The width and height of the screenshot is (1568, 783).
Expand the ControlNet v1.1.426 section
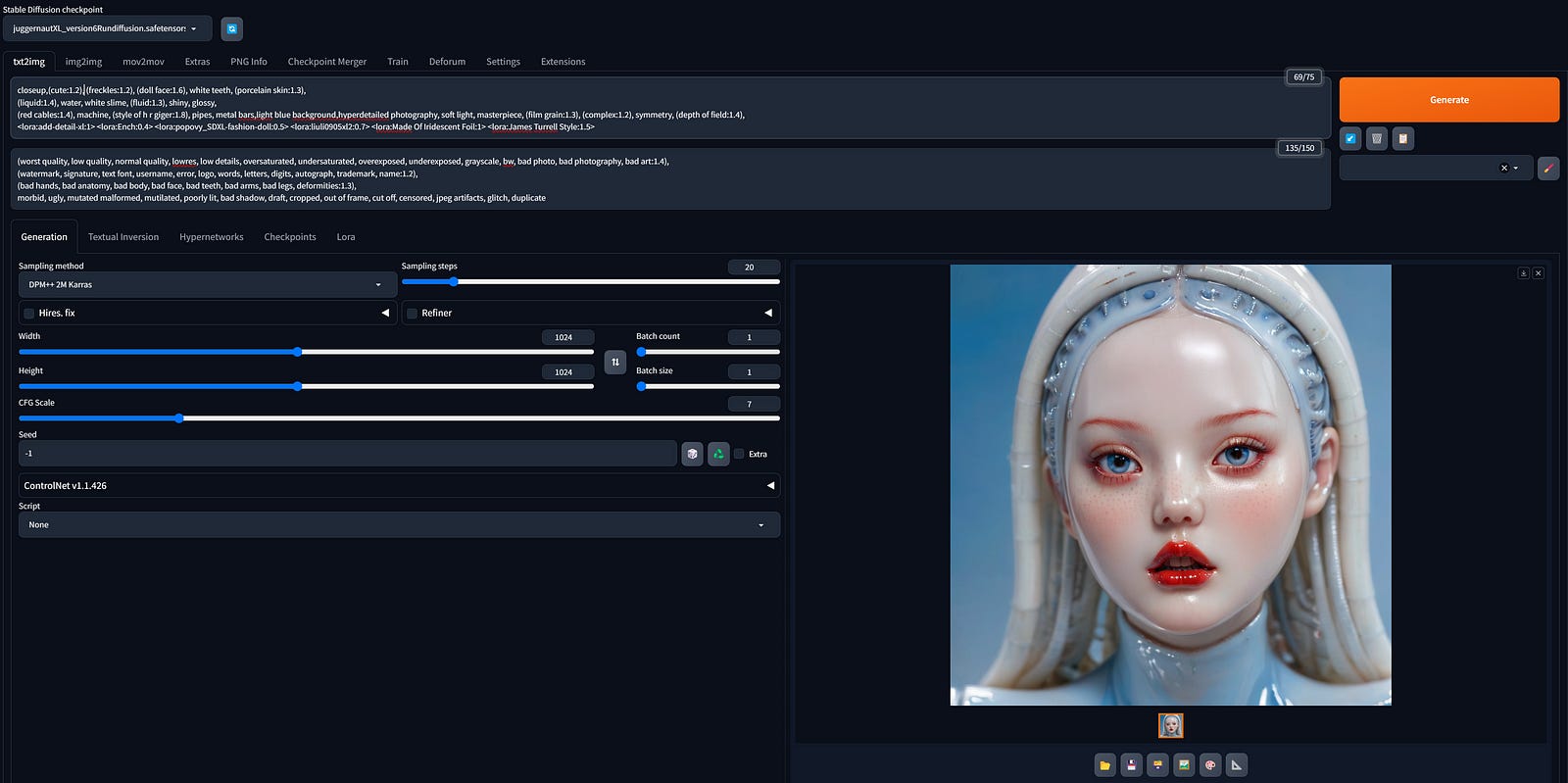[x=399, y=486]
